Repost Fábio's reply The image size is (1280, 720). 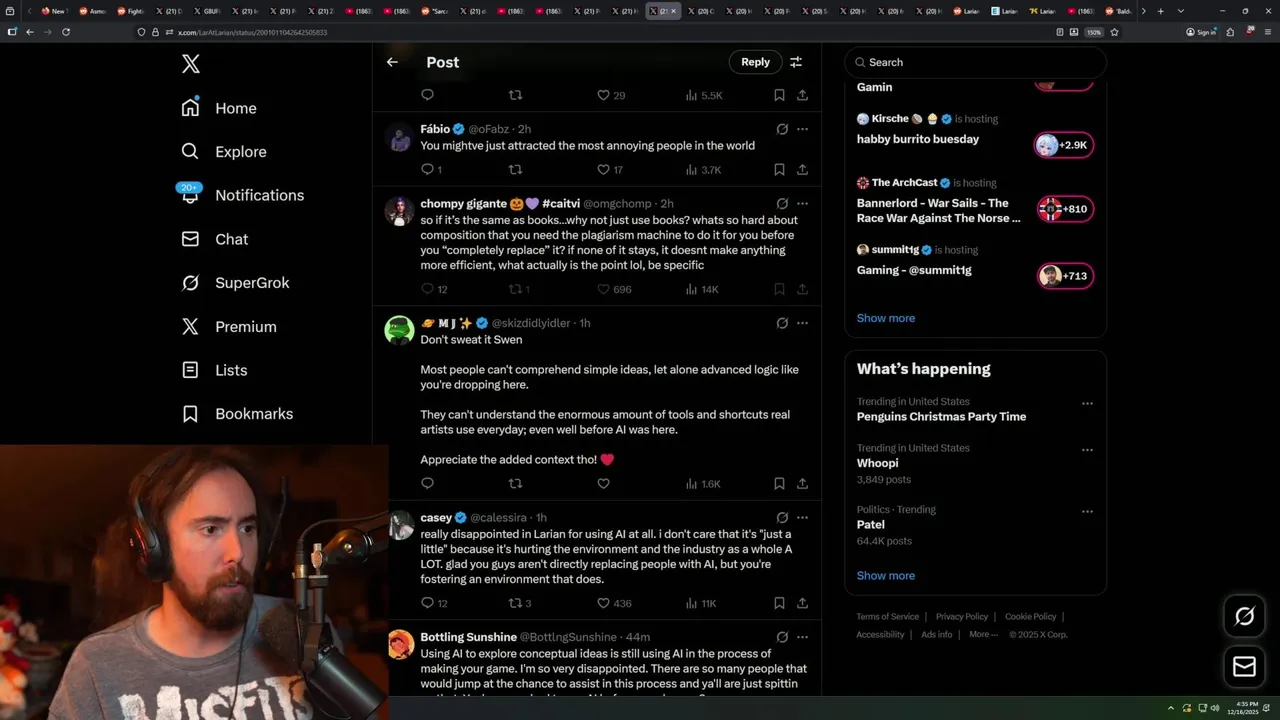coord(515,170)
